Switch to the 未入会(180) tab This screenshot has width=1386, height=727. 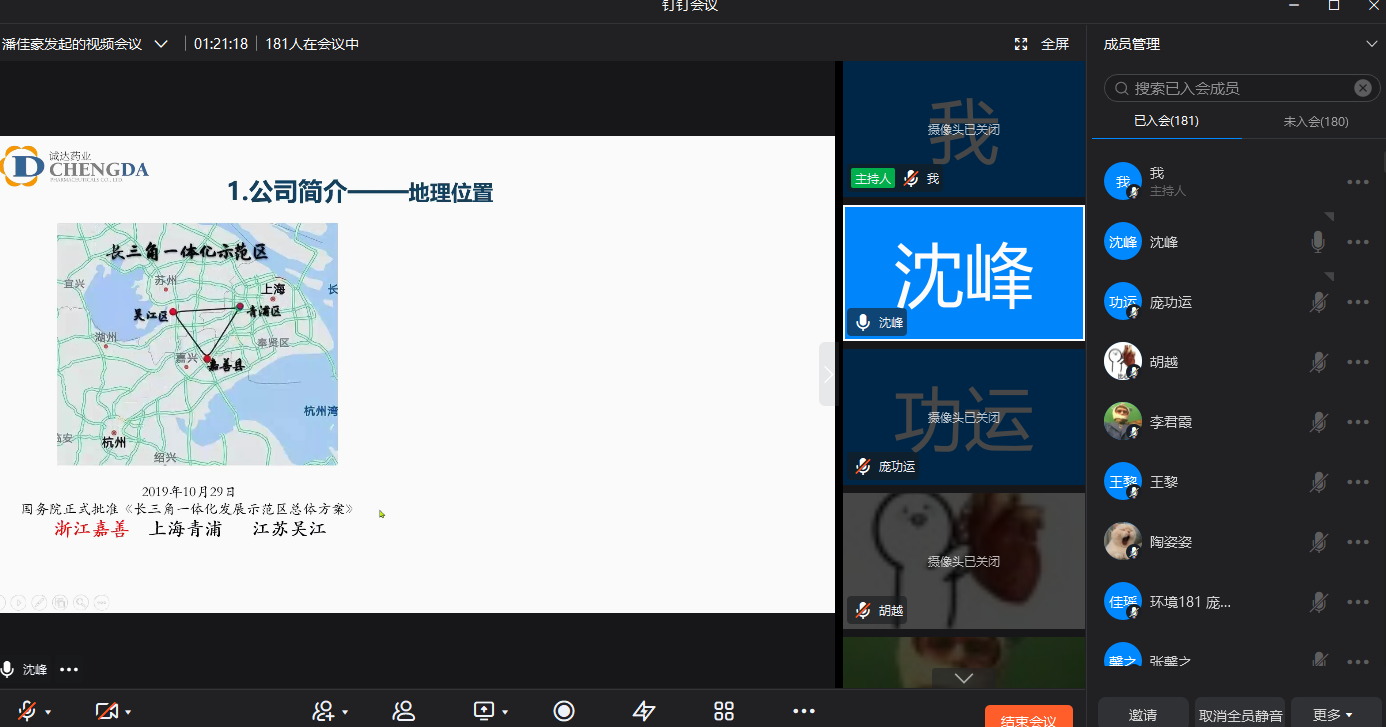point(1315,122)
